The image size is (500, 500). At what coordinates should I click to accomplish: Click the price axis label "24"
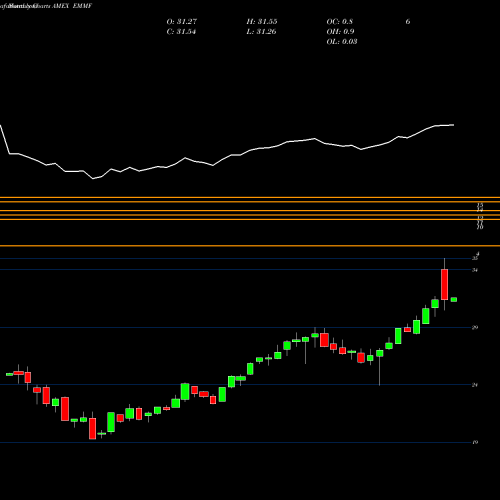coord(475,385)
